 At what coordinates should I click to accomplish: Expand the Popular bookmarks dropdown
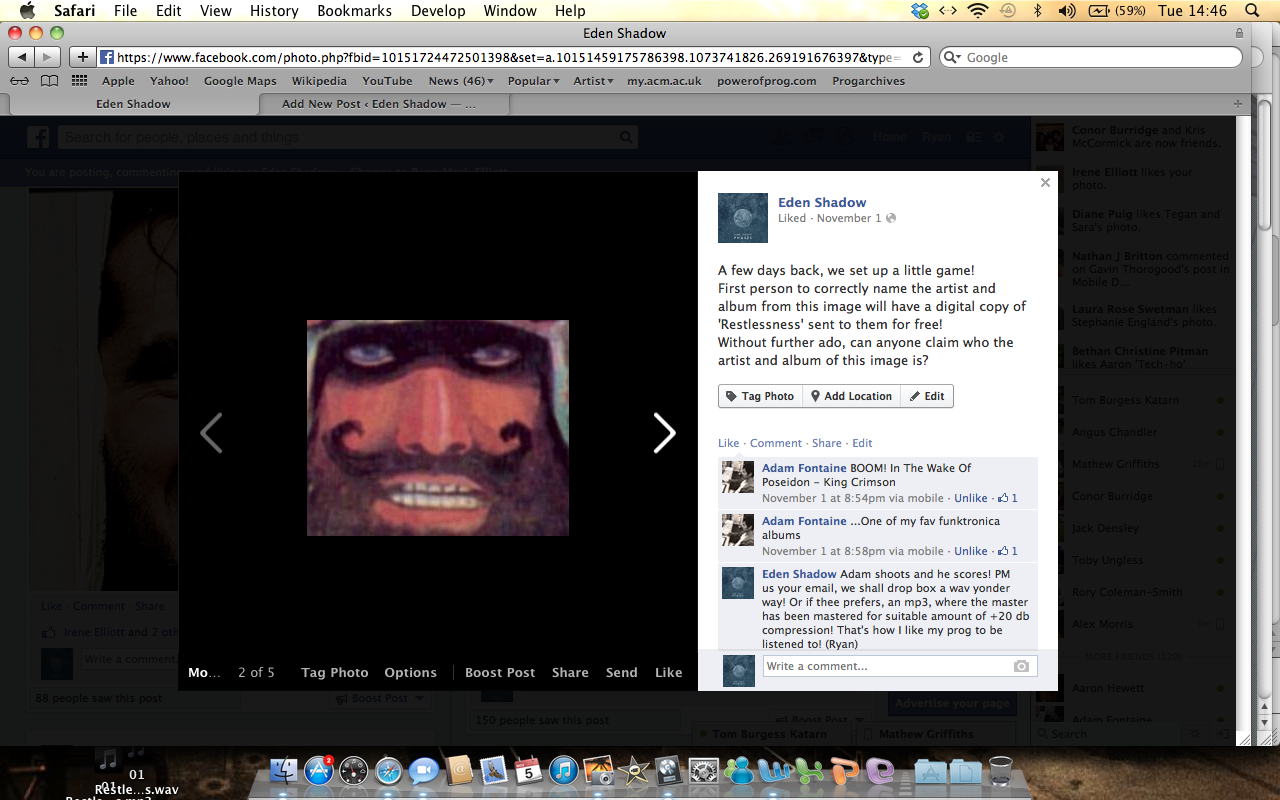click(x=533, y=81)
